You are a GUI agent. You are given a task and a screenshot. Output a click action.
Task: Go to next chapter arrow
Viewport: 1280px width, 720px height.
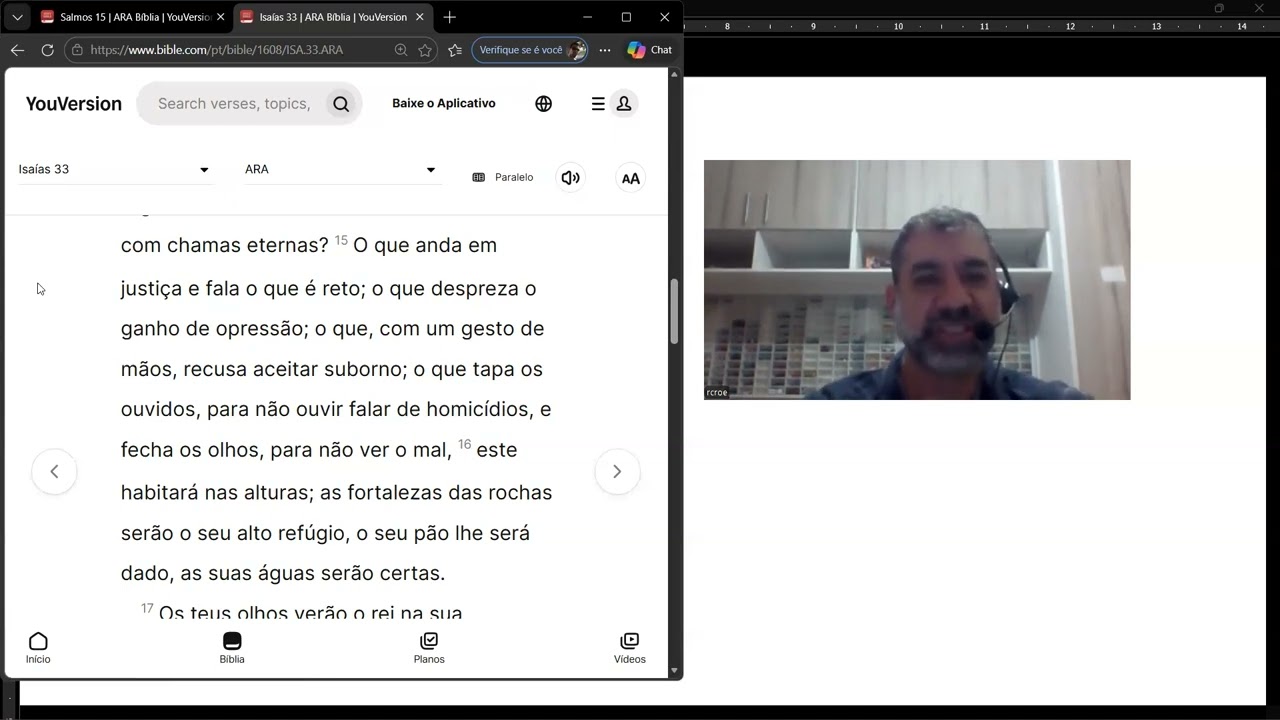(x=617, y=472)
